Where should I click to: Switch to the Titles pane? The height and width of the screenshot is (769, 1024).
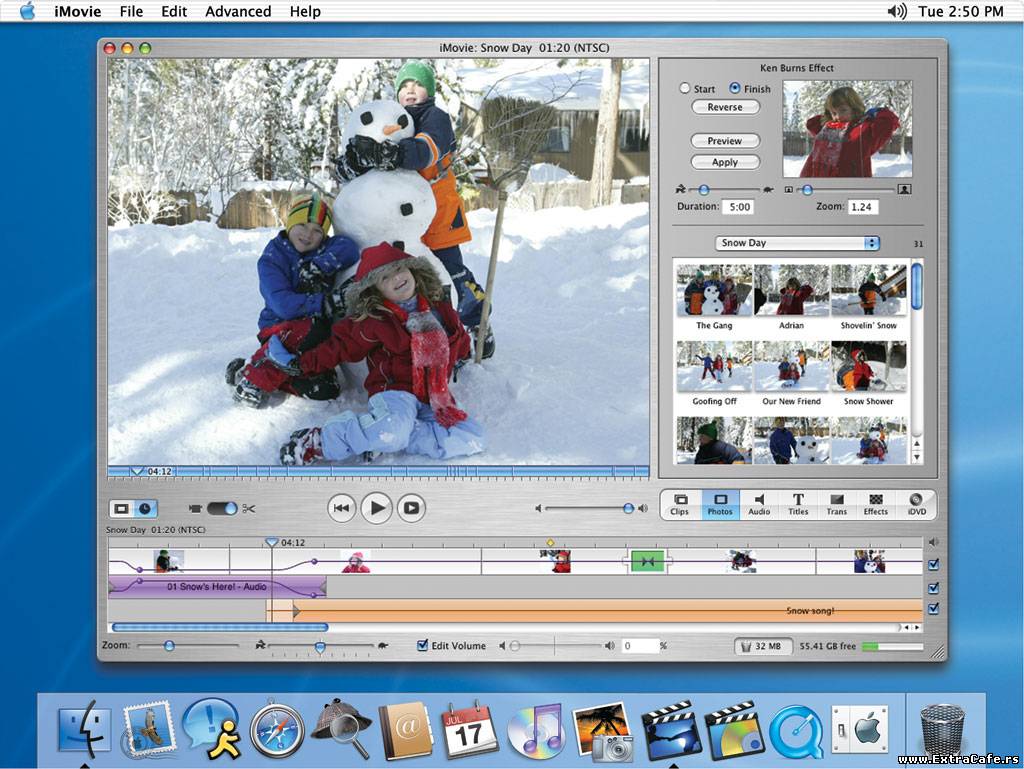[x=798, y=505]
